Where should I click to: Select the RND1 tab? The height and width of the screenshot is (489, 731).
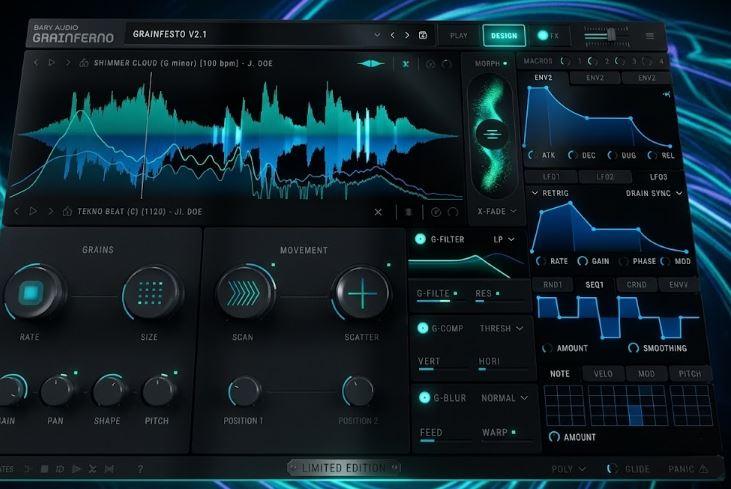point(553,284)
